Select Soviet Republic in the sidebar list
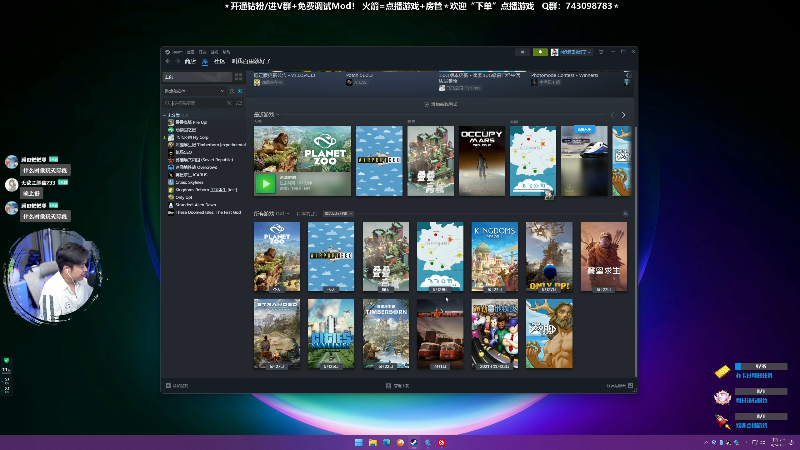This screenshot has width=800, height=450. [x=204, y=160]
